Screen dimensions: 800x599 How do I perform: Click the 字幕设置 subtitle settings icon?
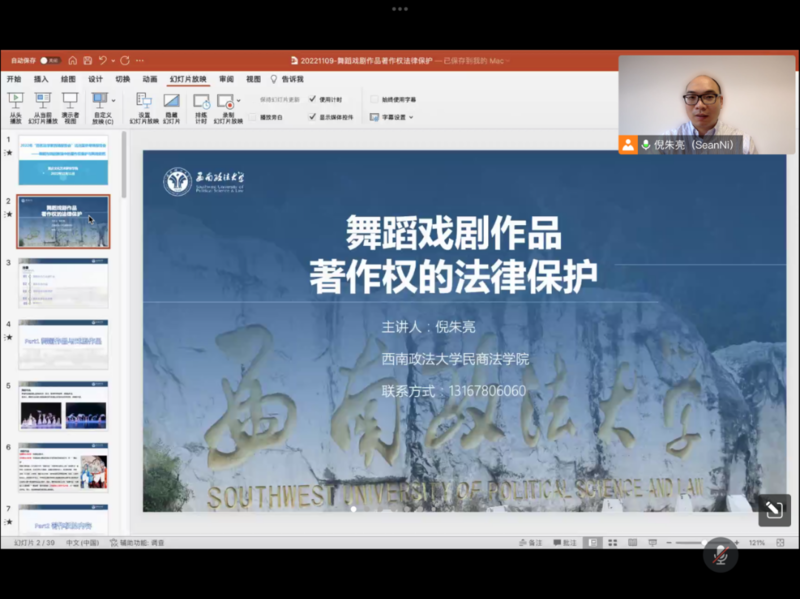coord(374,117)
